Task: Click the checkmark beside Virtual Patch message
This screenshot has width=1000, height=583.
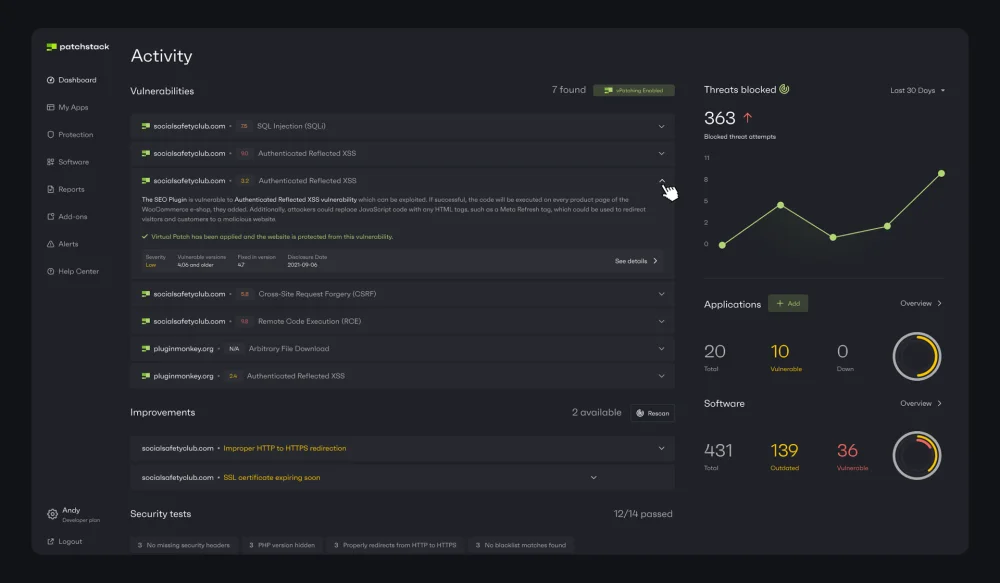Action: pos(145,237)
